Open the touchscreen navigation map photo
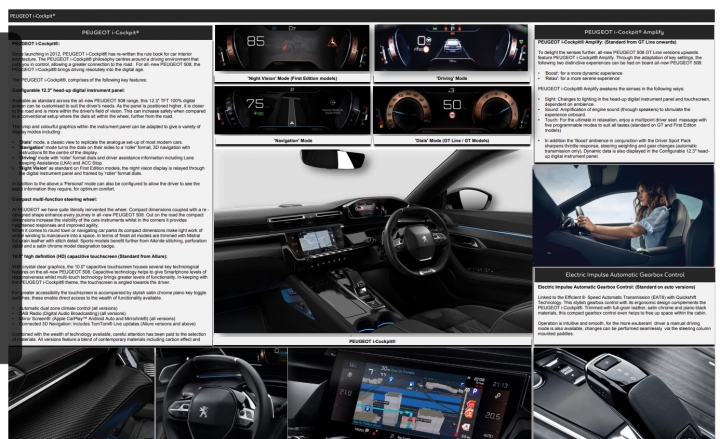 [410, 393]
